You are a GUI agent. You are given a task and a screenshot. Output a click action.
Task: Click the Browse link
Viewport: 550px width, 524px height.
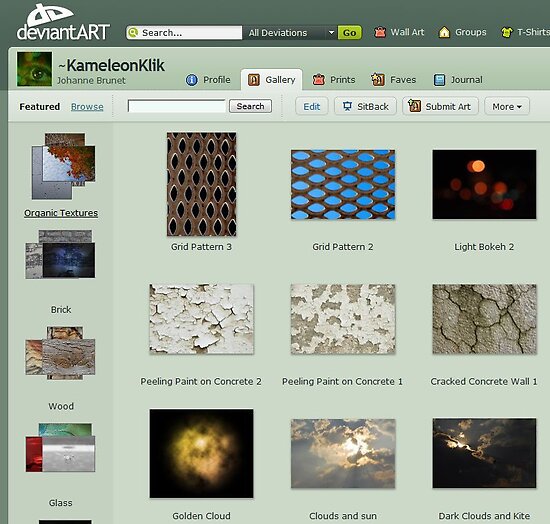tap(87, 107)
